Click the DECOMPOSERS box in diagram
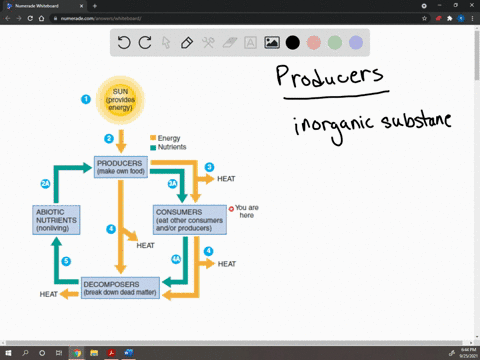The image size is (480, 360). coord(120,288)
